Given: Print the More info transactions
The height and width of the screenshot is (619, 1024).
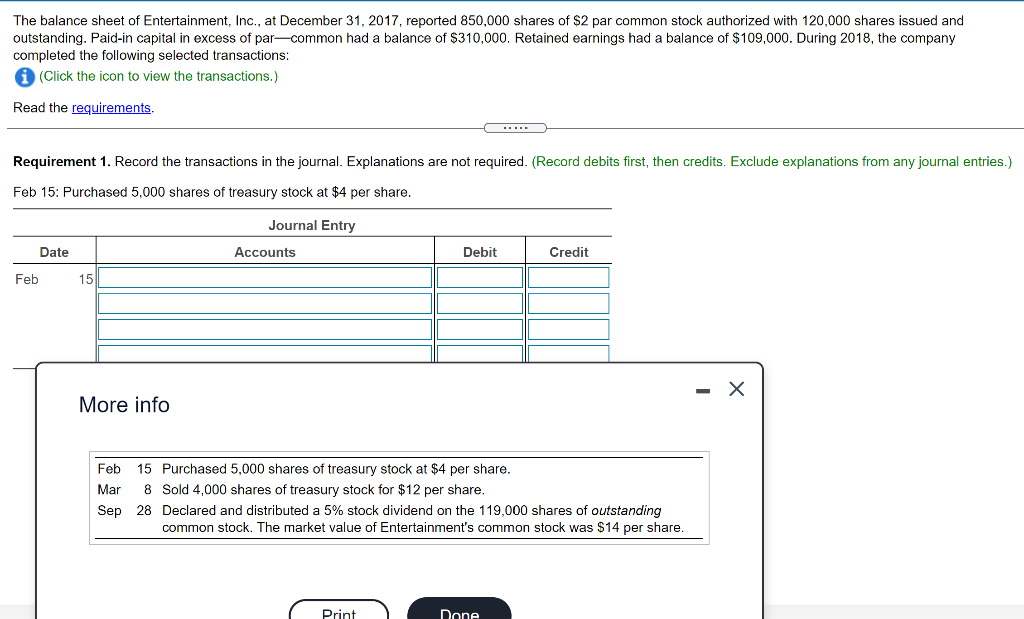Looking at the screenshot, I should pyautogui.click(x=339, y=612).
